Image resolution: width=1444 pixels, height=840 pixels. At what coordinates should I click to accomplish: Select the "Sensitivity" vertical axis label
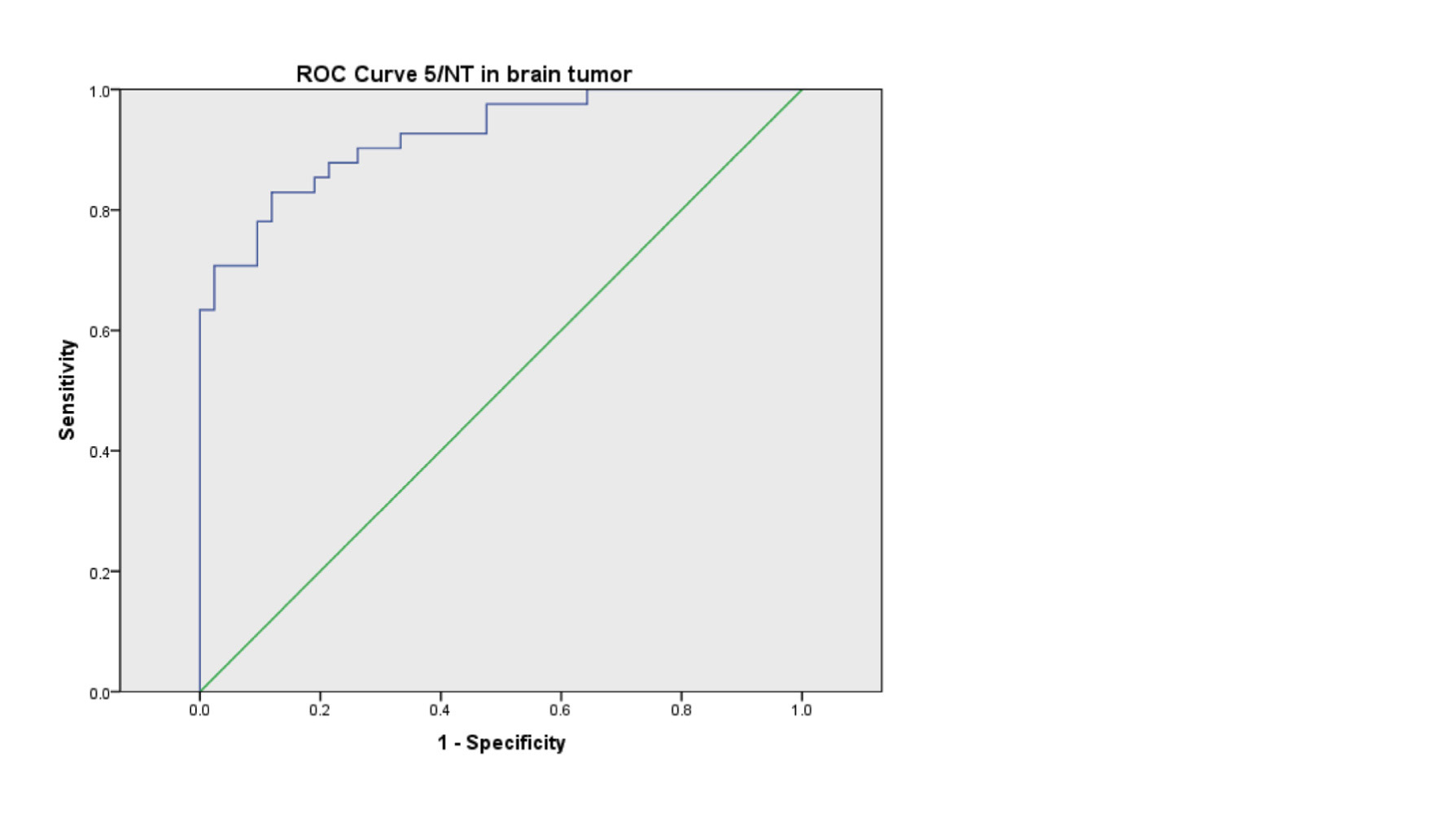pyautogui.click(x=67, y=390)
